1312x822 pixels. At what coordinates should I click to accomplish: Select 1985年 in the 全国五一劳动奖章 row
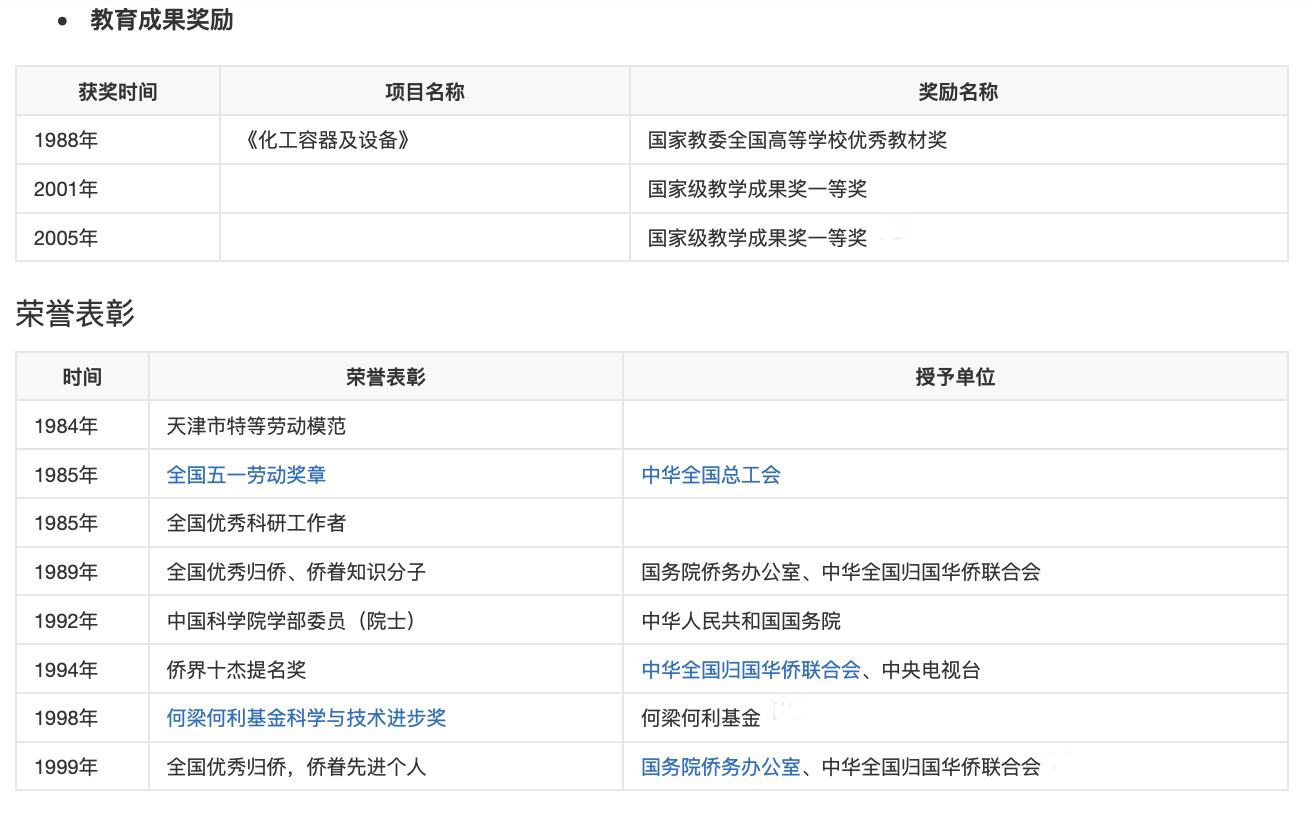coord(83,475)
